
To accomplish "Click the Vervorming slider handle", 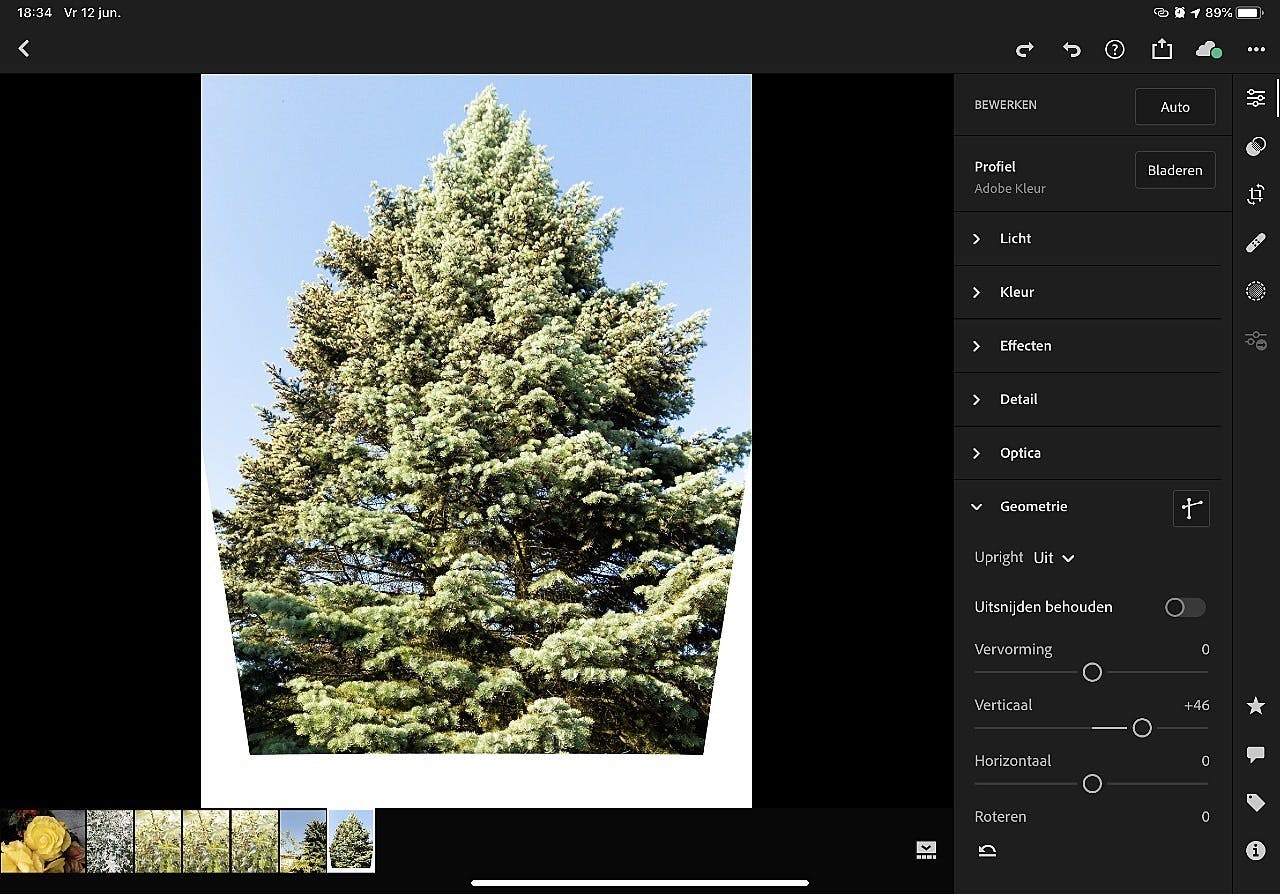I will pyautogui.click(x=1092, y=672).
